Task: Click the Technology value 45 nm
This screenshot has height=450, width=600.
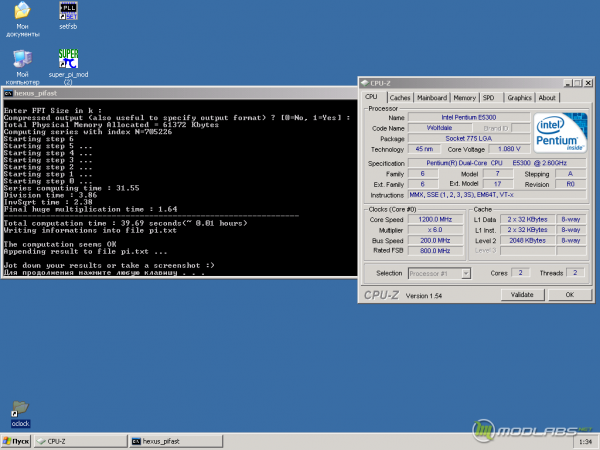Action: [424, 149]
